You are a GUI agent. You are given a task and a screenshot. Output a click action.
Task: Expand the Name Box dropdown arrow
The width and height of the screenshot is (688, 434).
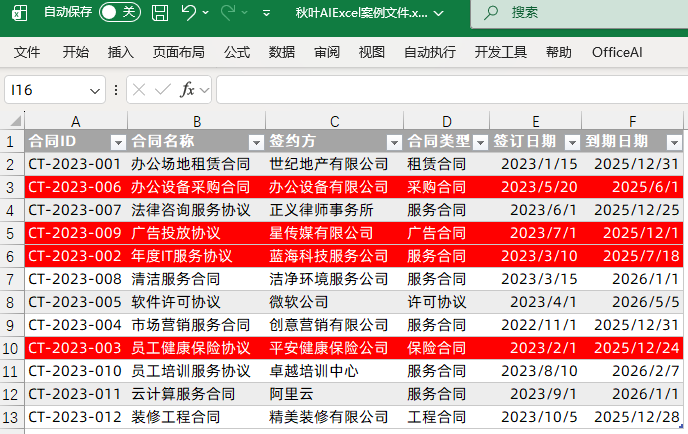[x=95, y=91]
